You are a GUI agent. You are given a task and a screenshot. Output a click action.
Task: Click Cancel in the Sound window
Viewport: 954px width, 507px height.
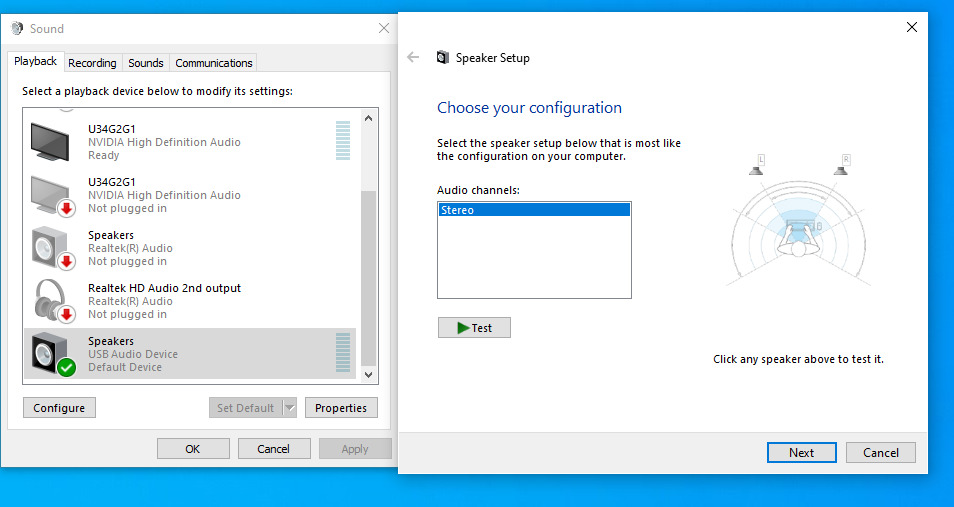point(273,449)
